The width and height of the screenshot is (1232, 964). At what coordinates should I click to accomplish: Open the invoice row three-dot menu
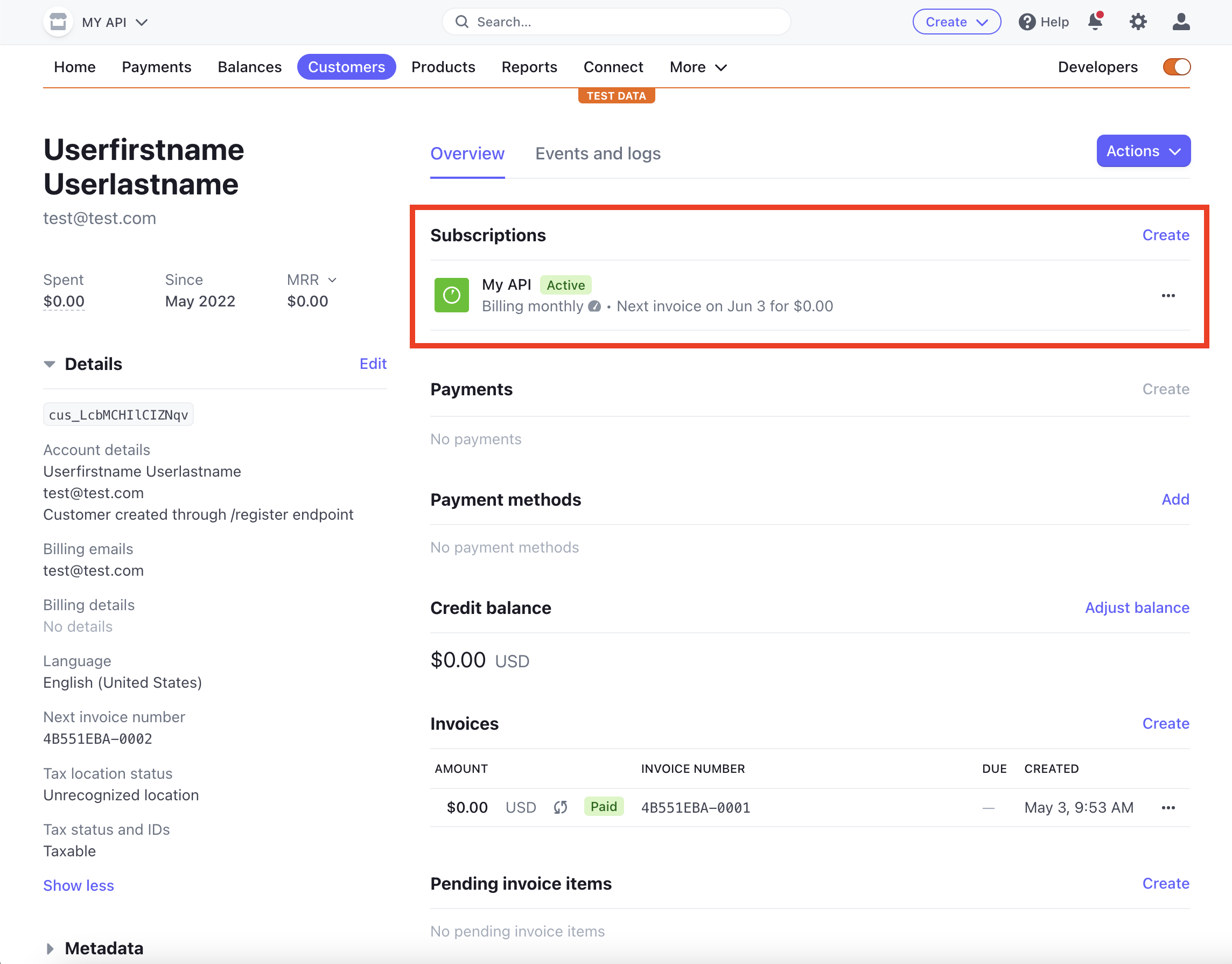[x=1168, y=808]
